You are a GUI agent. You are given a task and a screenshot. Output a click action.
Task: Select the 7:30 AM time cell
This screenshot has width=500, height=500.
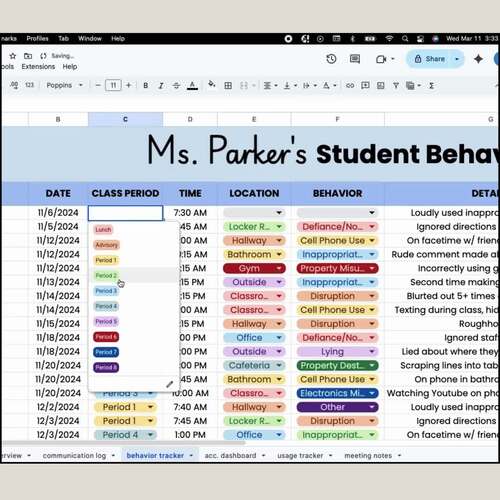tap(190, 213)
